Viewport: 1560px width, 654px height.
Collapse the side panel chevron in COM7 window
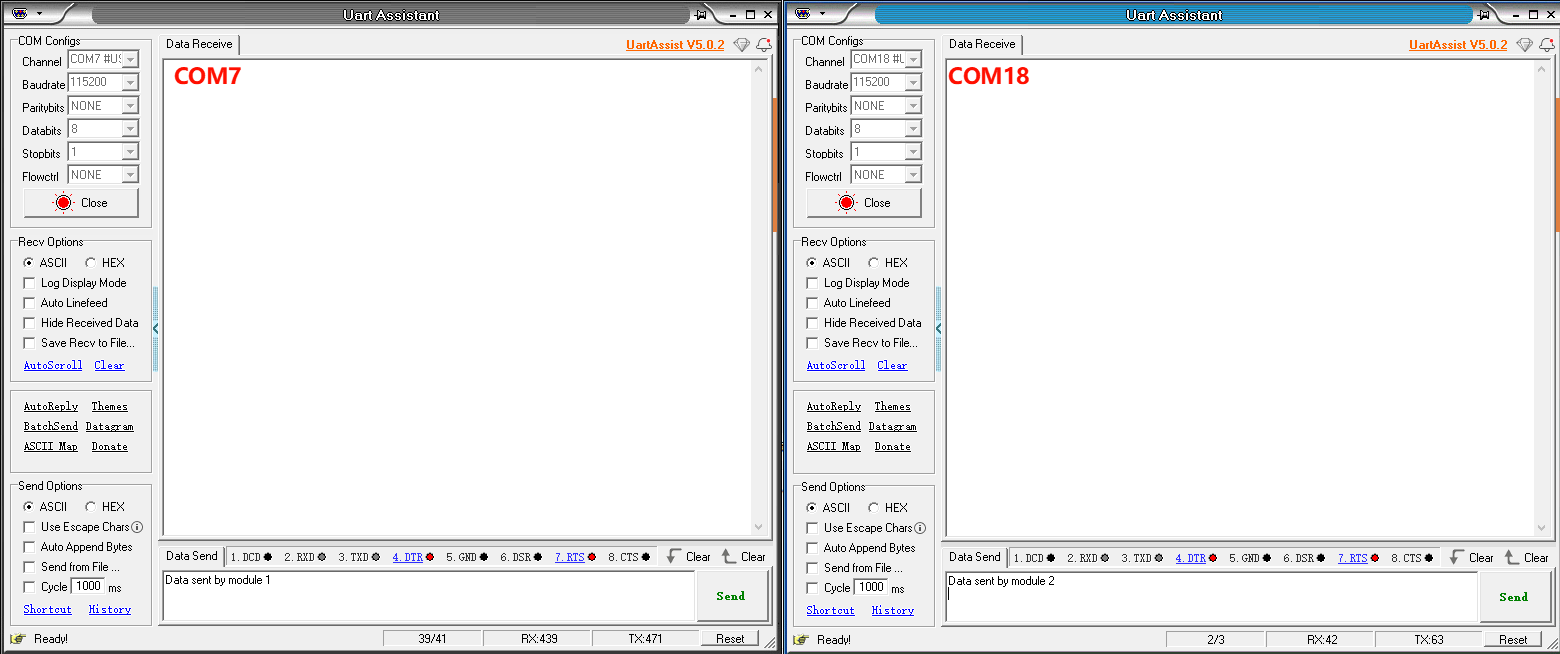[156, 328]
